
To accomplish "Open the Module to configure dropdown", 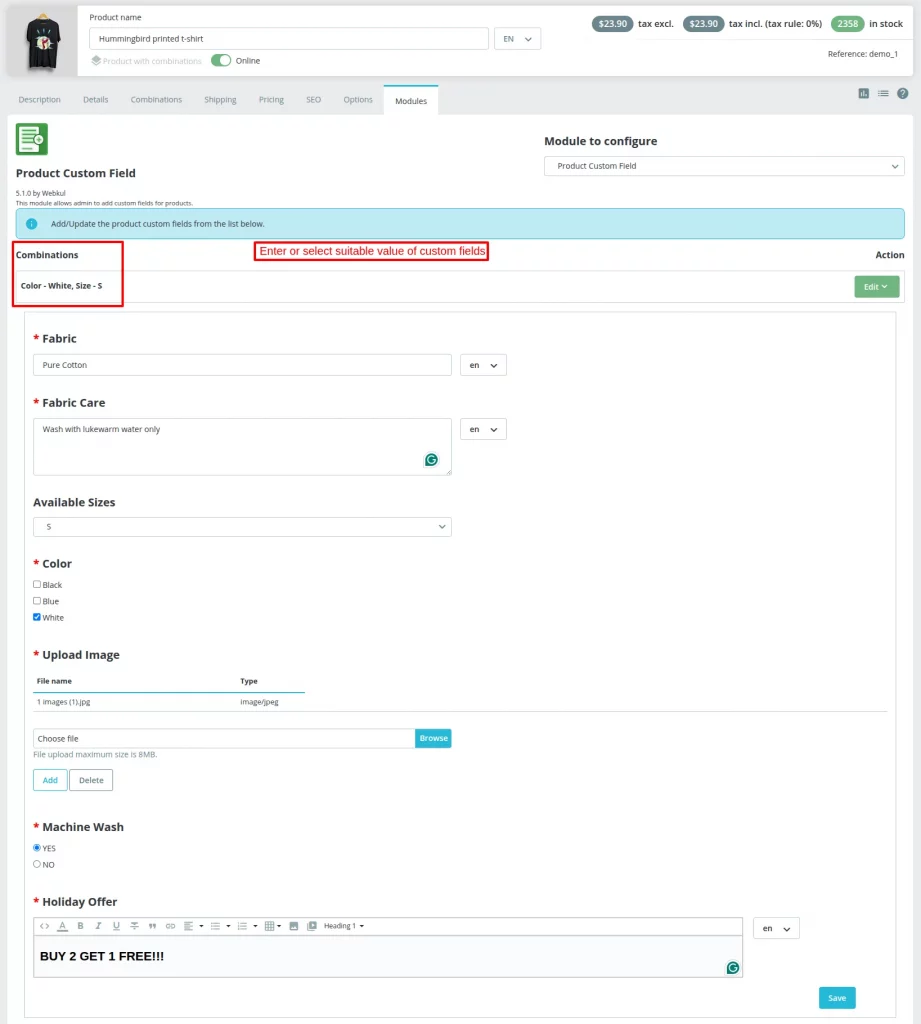I will click(x=724, y=166).
